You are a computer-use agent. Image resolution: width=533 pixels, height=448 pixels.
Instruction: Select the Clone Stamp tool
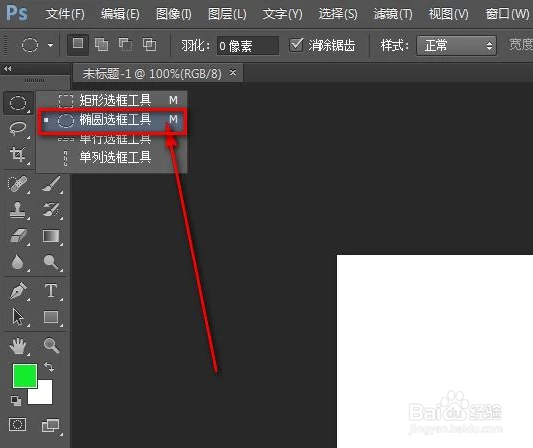[x=18, y=210]
